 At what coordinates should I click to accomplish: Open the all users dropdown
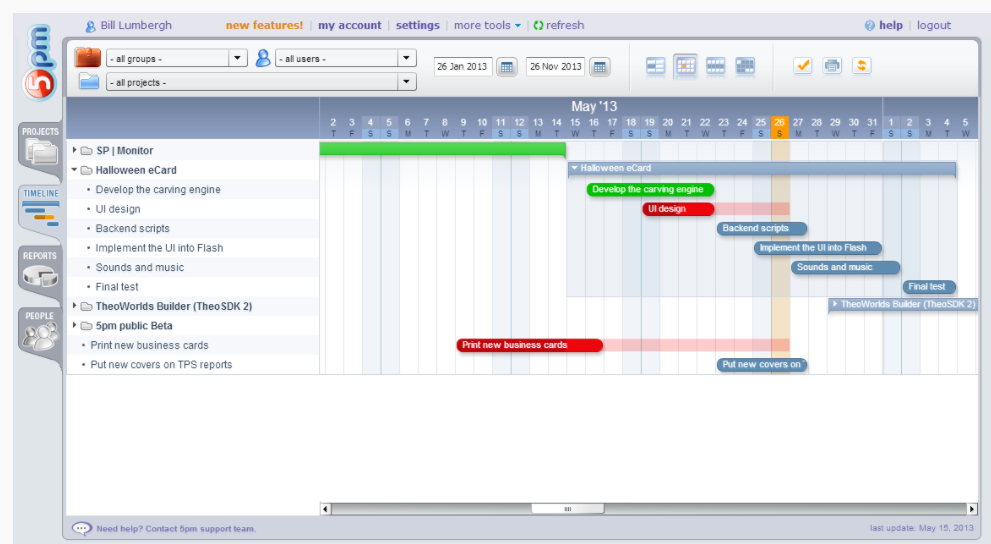(x=346, y=58)
